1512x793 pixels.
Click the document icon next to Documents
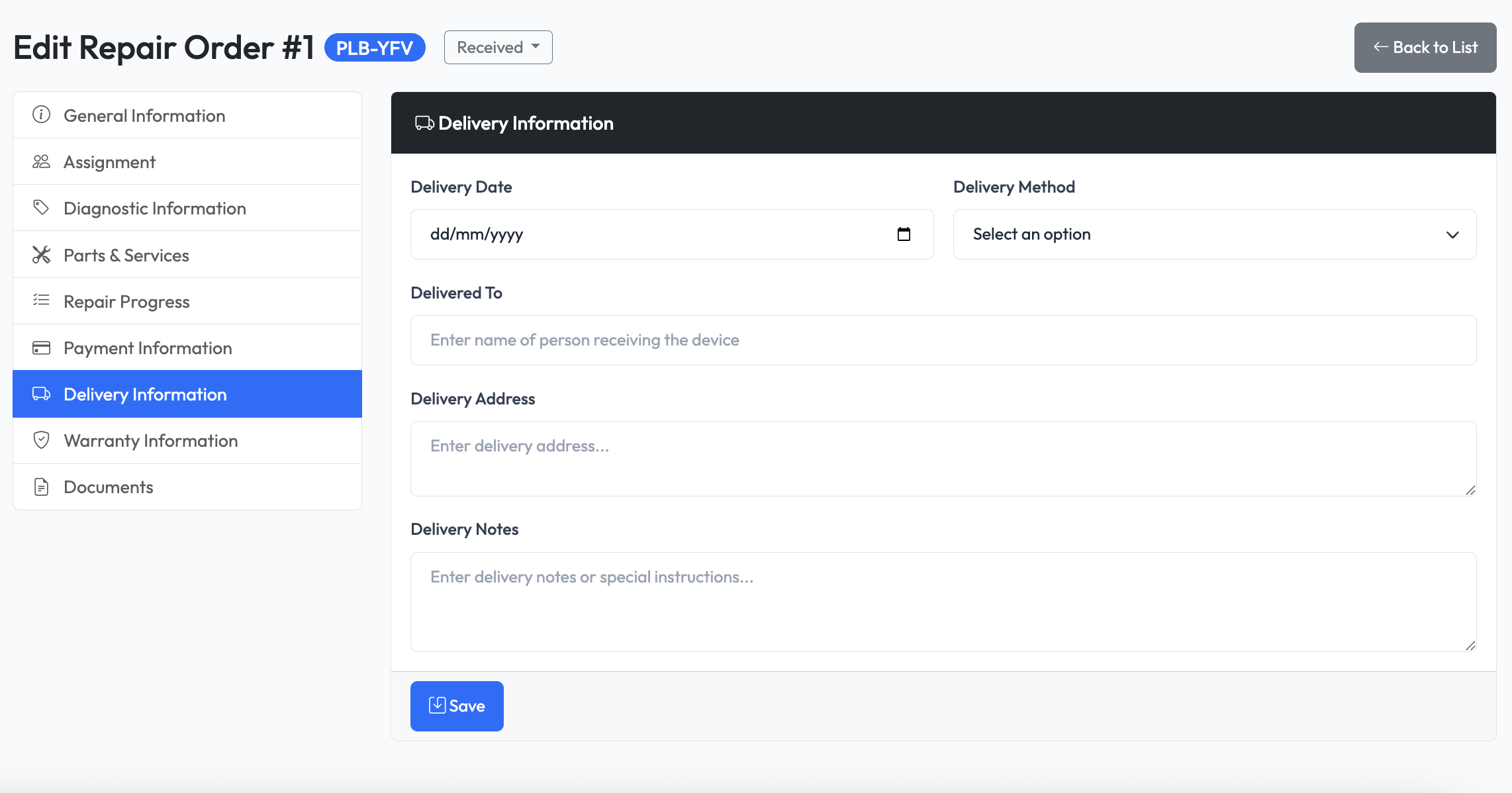click(41, 487)
